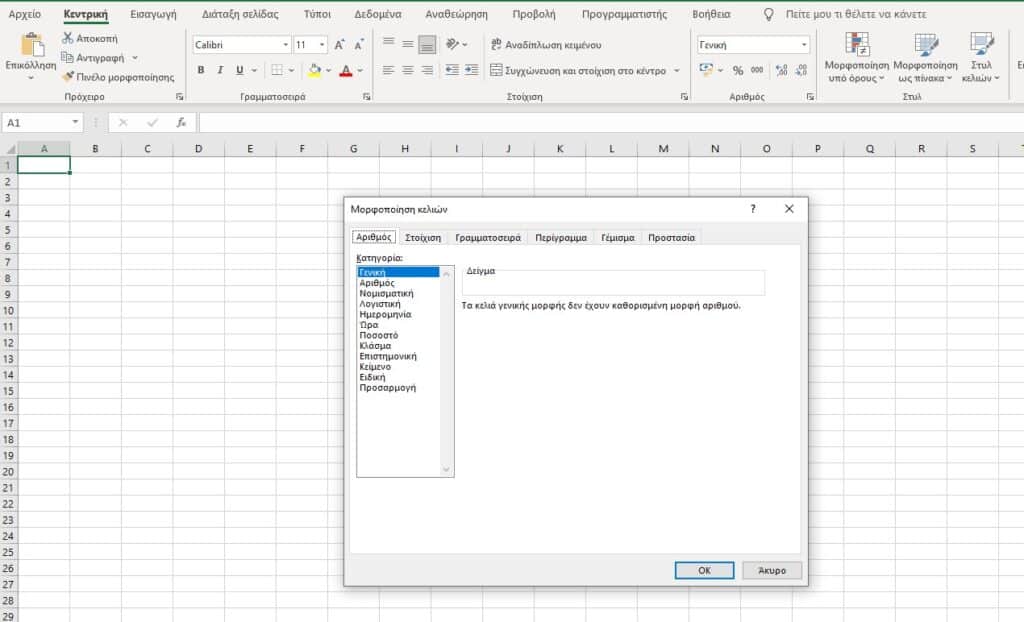Screen dimensions: 1024x622
Task: Open the Γέμισμα tab in dialog
Action: point(618,238)
